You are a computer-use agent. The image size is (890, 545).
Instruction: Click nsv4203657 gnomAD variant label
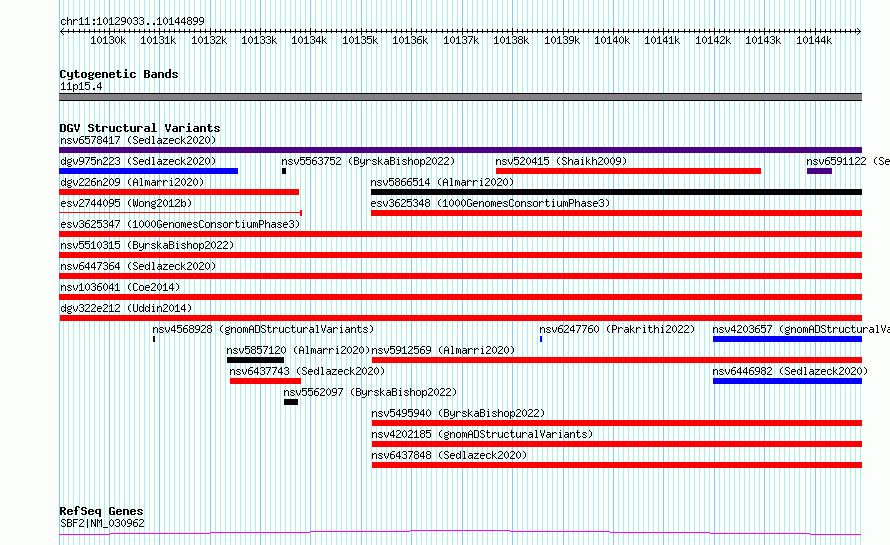pos(801,329)
